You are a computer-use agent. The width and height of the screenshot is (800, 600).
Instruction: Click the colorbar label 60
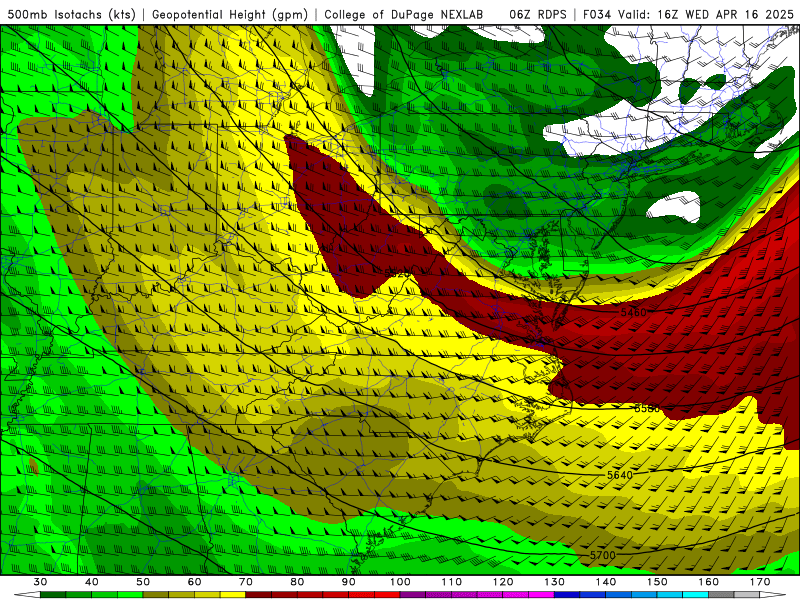[x=194, y=582]
